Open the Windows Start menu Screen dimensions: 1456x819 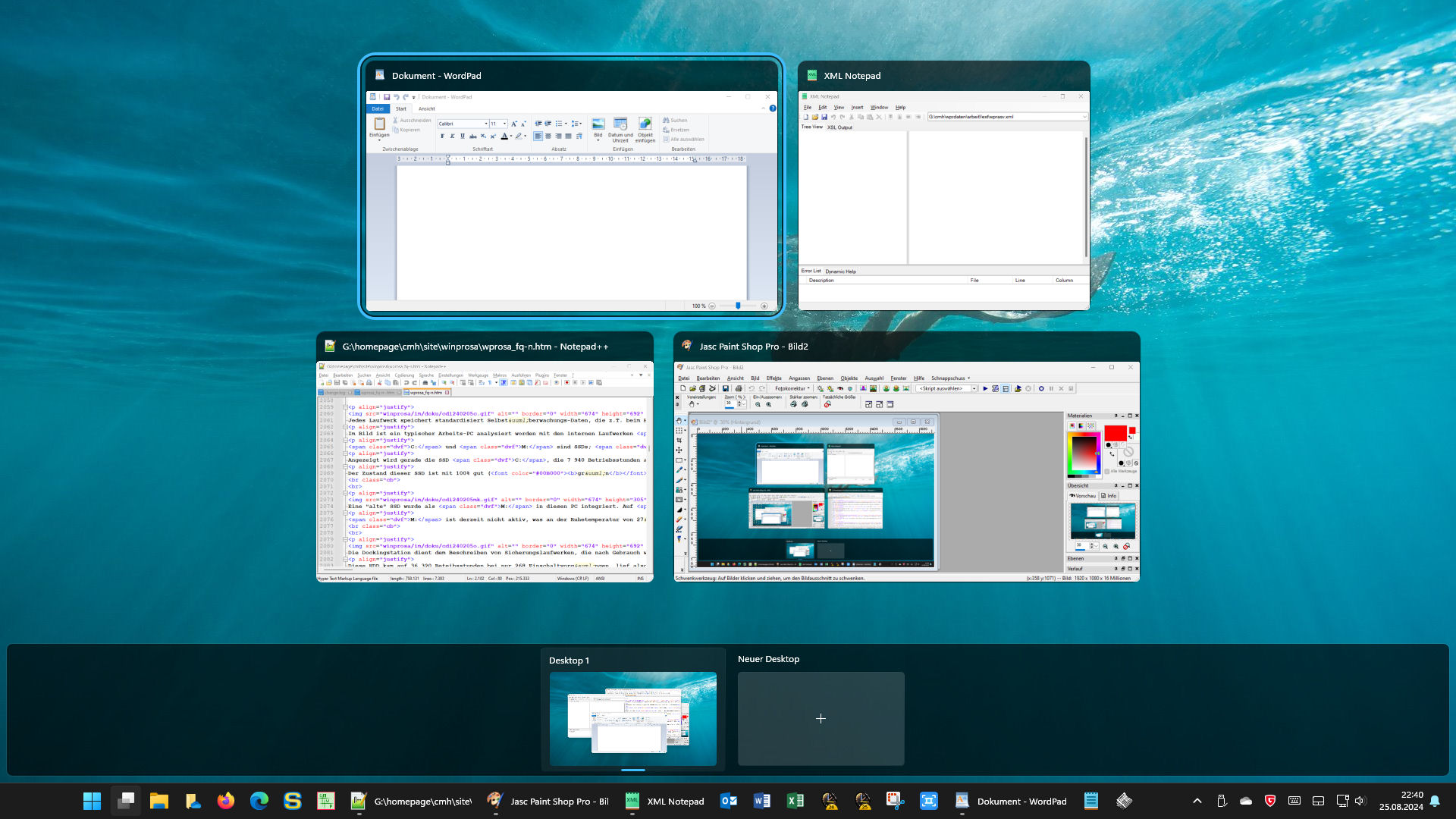pyautogui.click(x=92, y=801)
